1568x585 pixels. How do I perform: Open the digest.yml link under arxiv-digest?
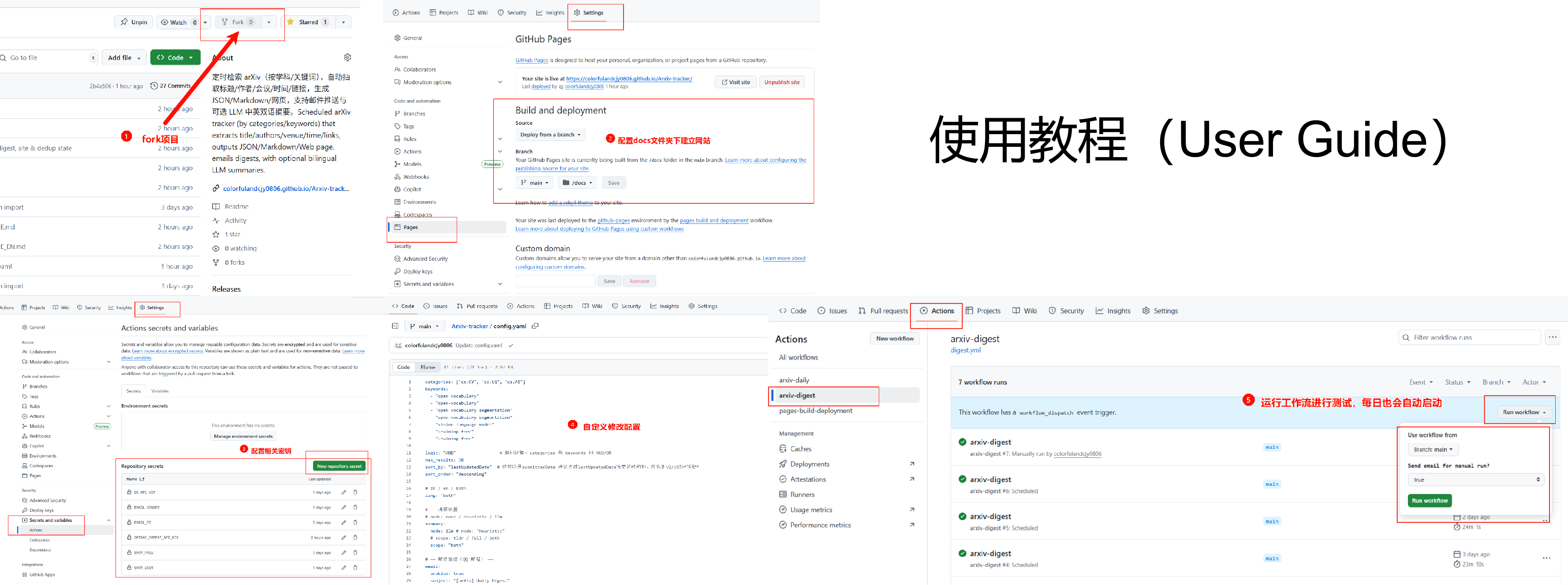(965, 350)
